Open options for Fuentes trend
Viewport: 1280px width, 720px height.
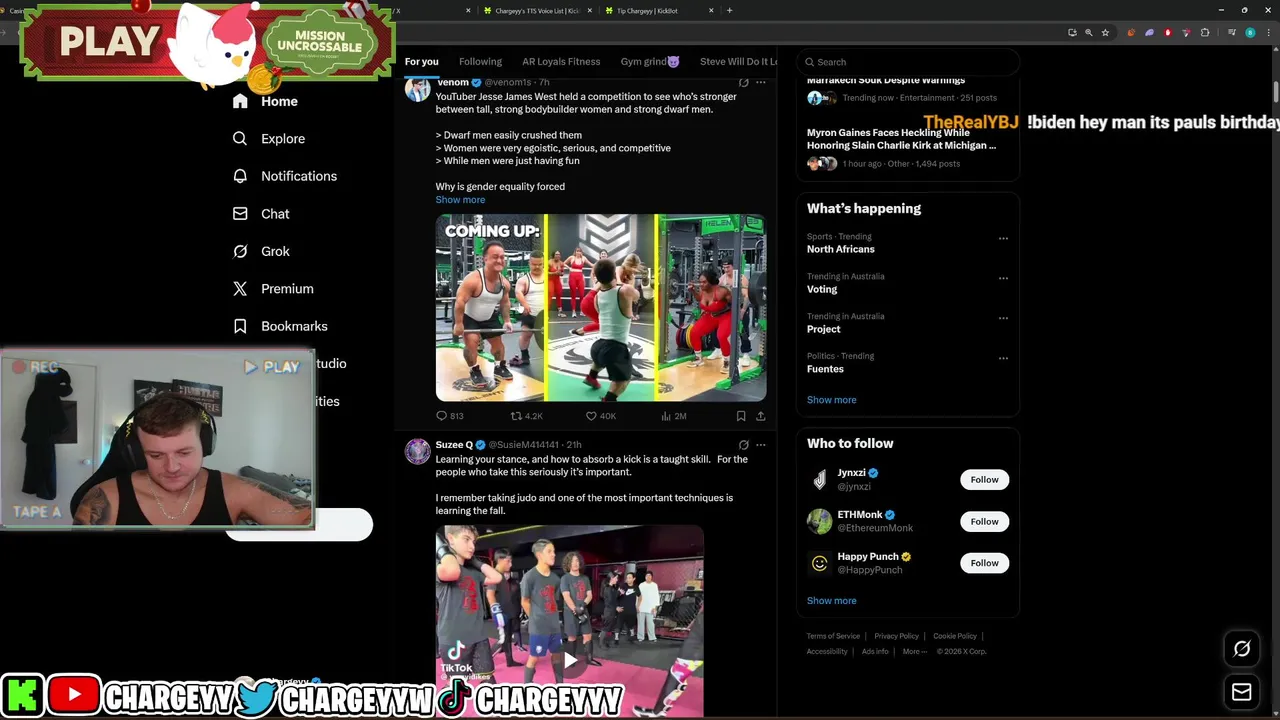1003,359
